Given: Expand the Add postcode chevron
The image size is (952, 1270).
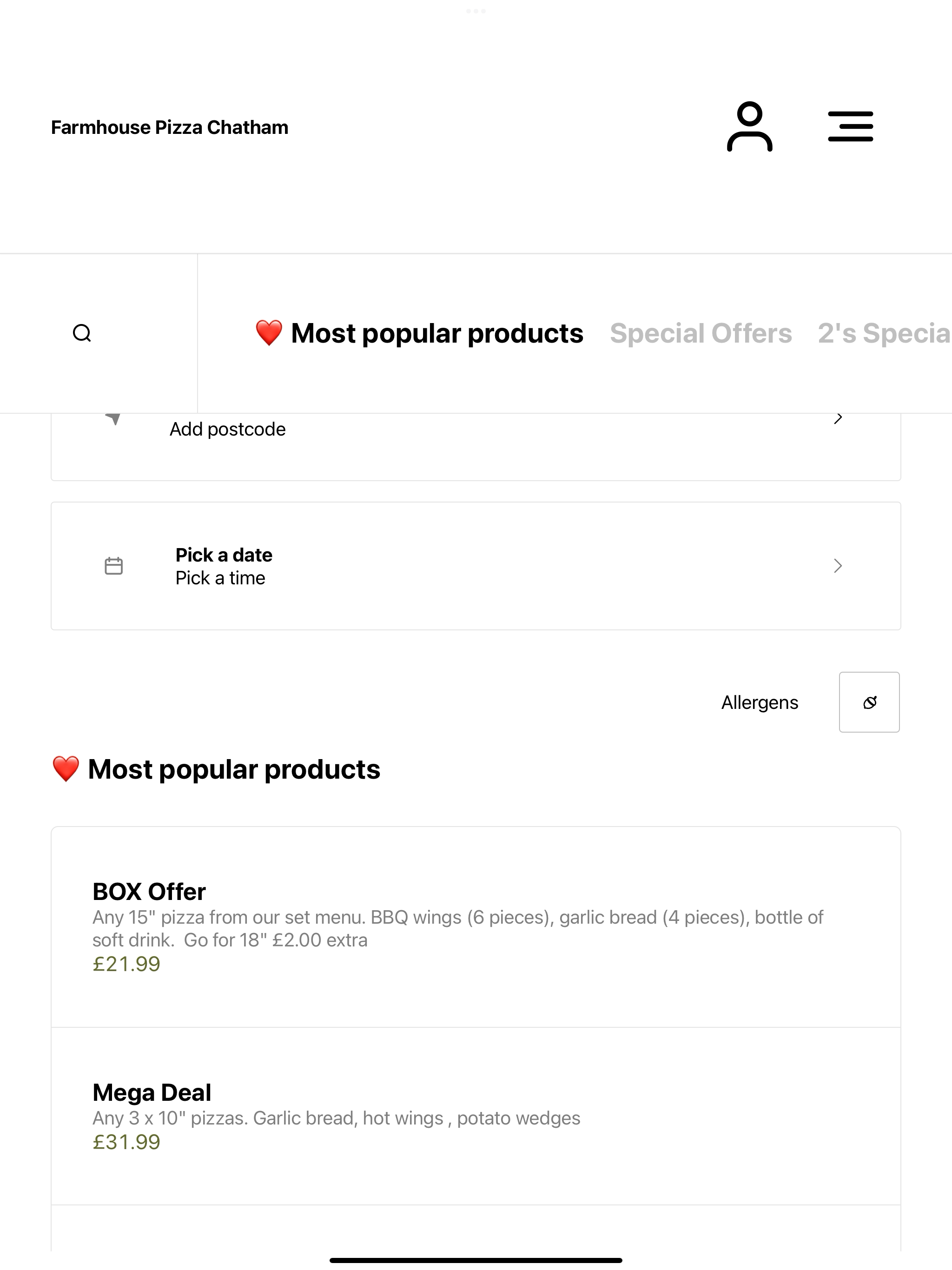Looking at the screenshot, I should (838, 418).
